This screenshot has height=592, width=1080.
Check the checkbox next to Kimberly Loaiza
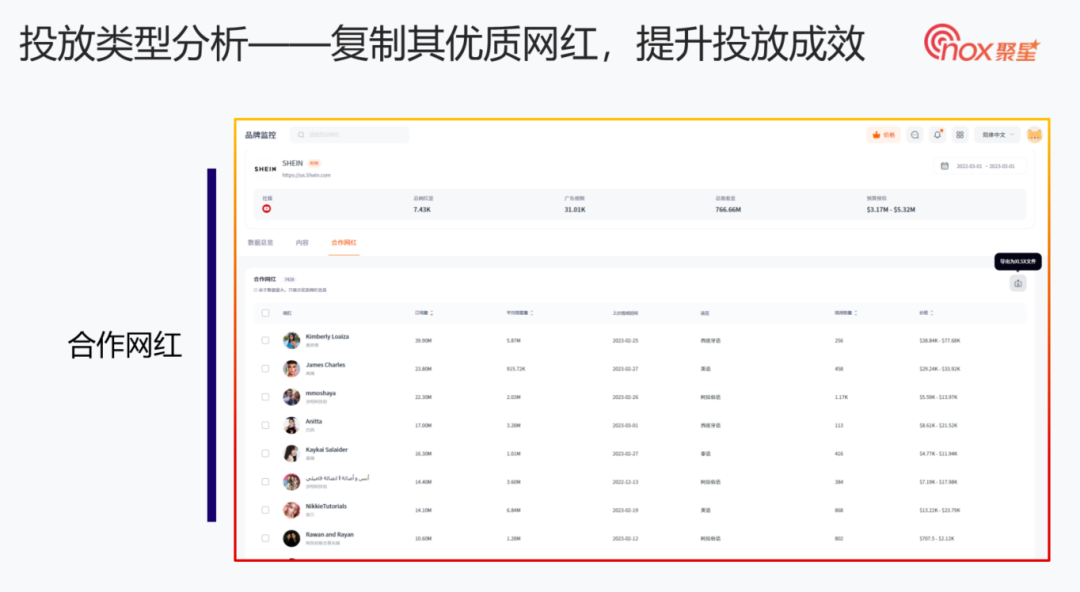coord(265,339)
